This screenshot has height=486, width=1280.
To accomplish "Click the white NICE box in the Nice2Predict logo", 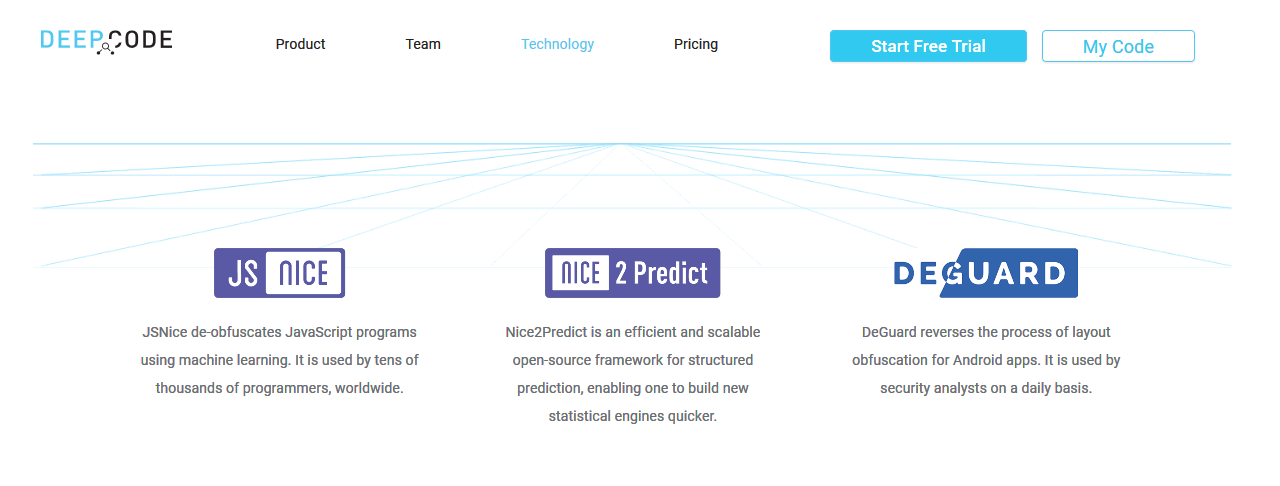I will 581,273.
